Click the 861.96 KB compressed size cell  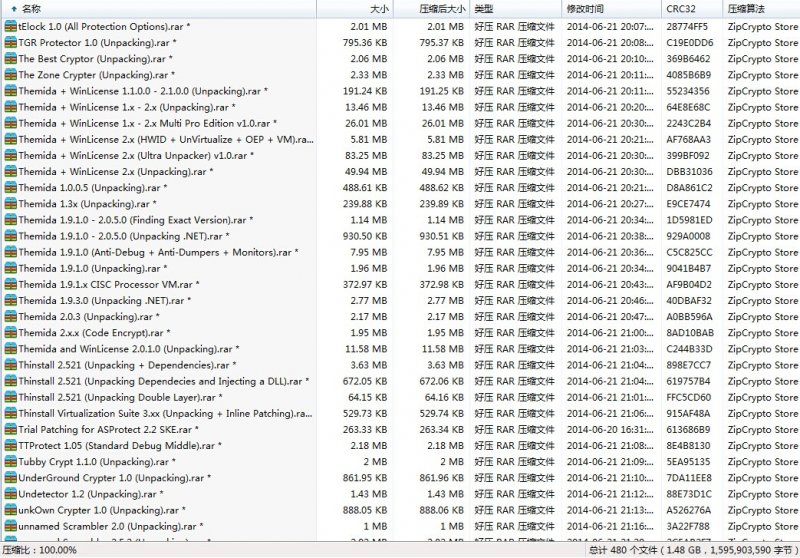[442, 478]
